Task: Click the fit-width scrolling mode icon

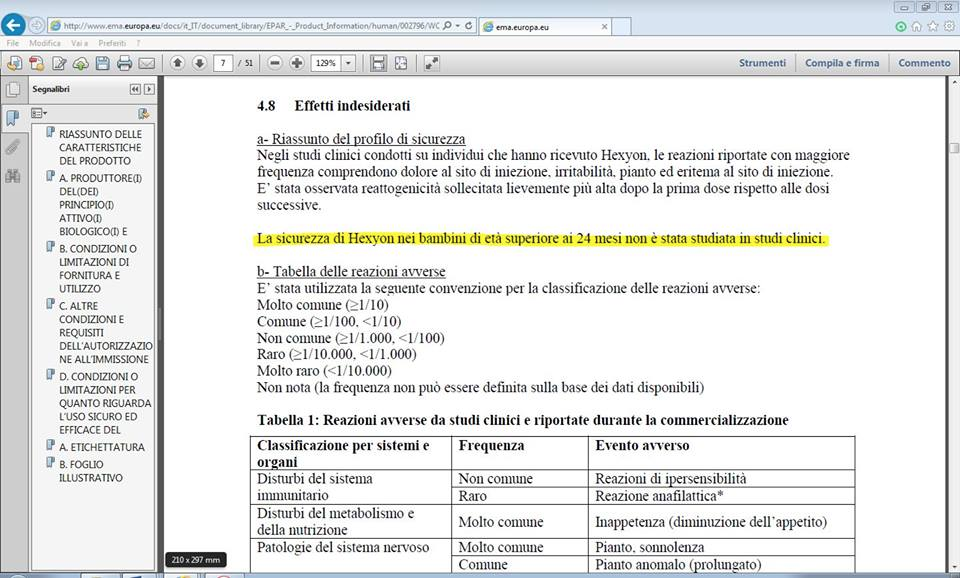Action: pyautogui.click(x=379, y=63)
